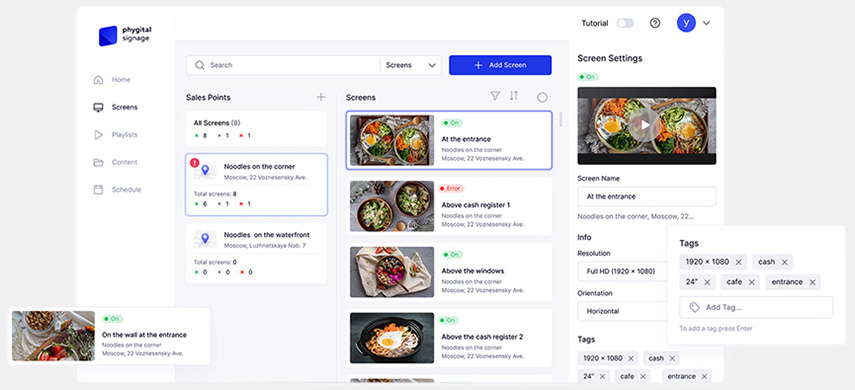The height and width of the screenshot is (390, 855).
Task: Select On the wall at the entrance card
Action: click(x=110, y=336)
